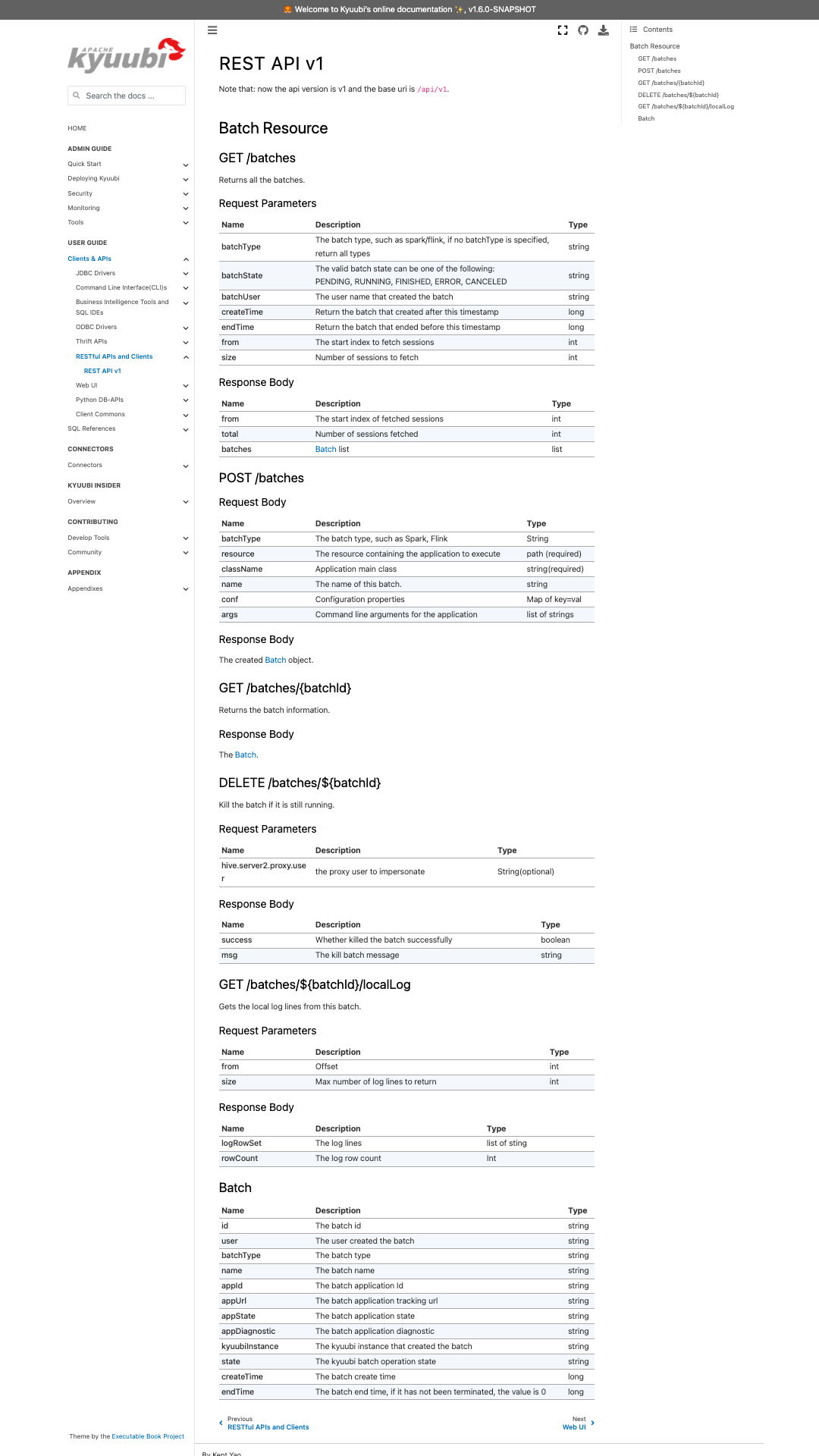Screen dimensions: 819x1456
Task: Open Executable Book Project theme link
Action: point(148,1436)
